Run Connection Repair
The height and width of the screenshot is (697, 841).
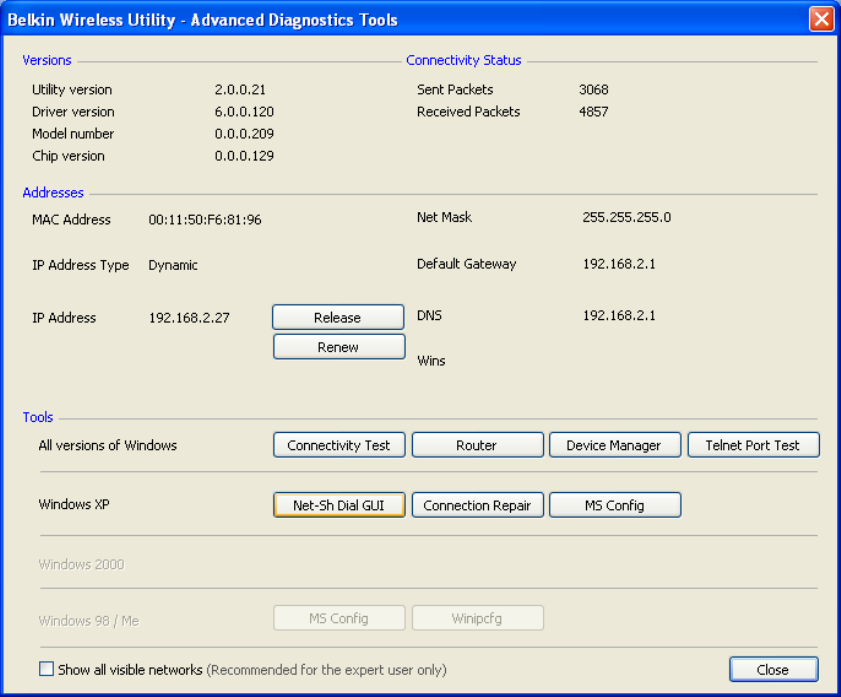click(477, 505)
